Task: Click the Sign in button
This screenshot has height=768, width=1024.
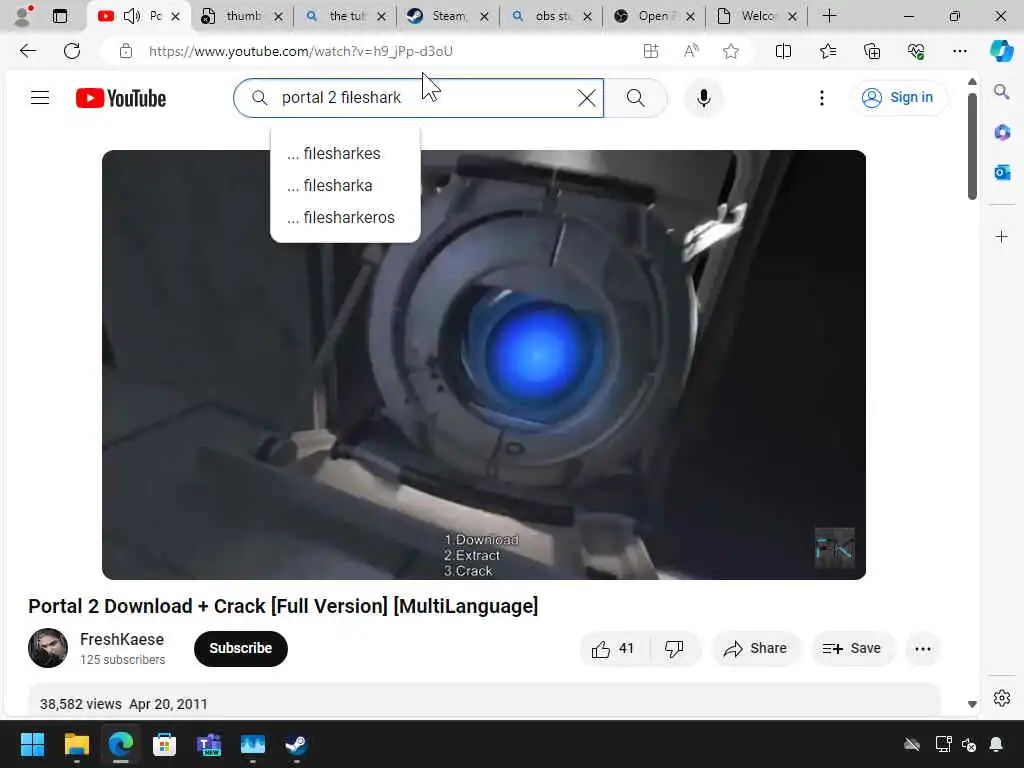Action: 899,97
